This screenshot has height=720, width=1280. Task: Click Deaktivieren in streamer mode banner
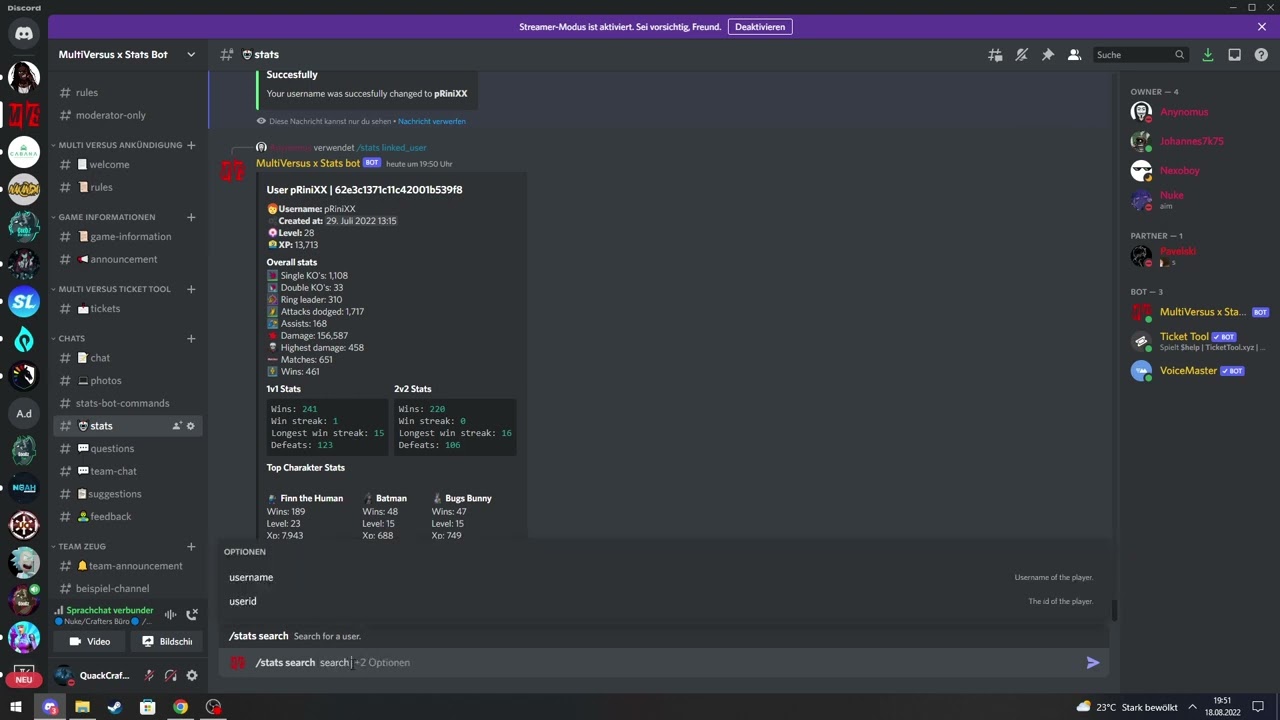[x=760, y=27]
